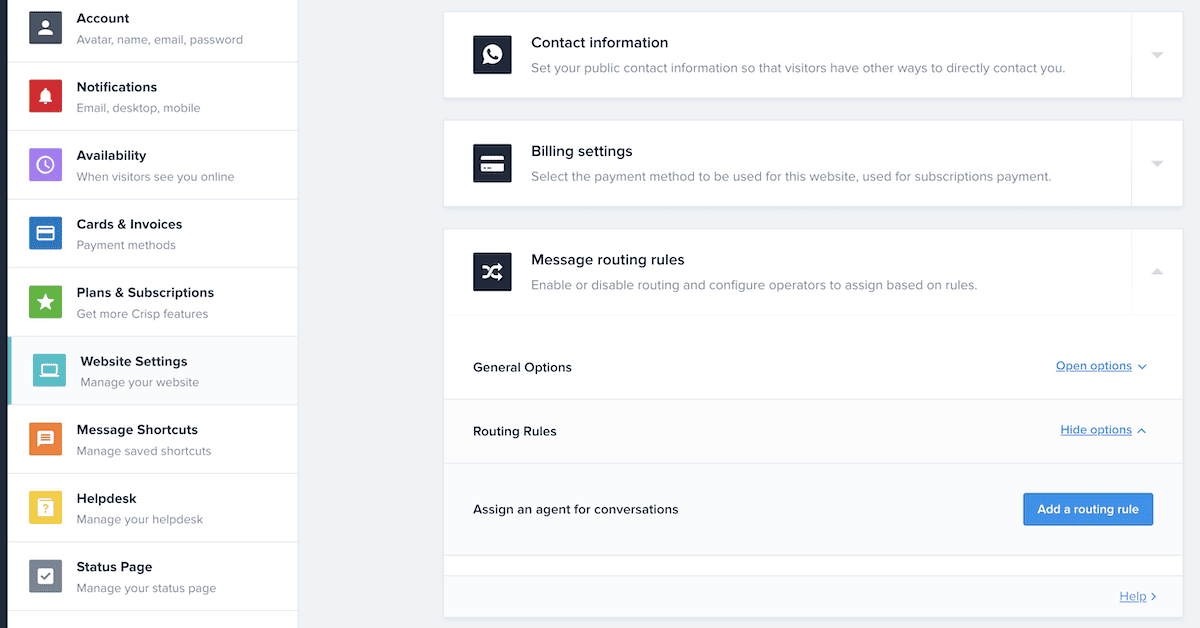Click the Website Settings laptop icon
The height and width of the screenshot is (628, 1200).
click(x=49, y=370)
